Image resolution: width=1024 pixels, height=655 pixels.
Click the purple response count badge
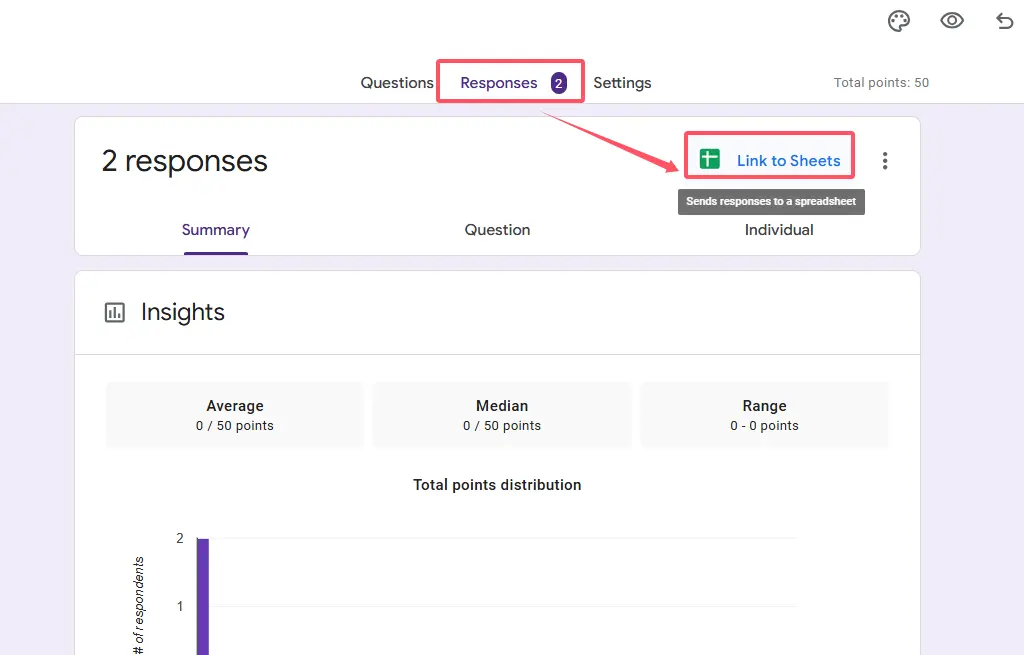pos(558,83)
